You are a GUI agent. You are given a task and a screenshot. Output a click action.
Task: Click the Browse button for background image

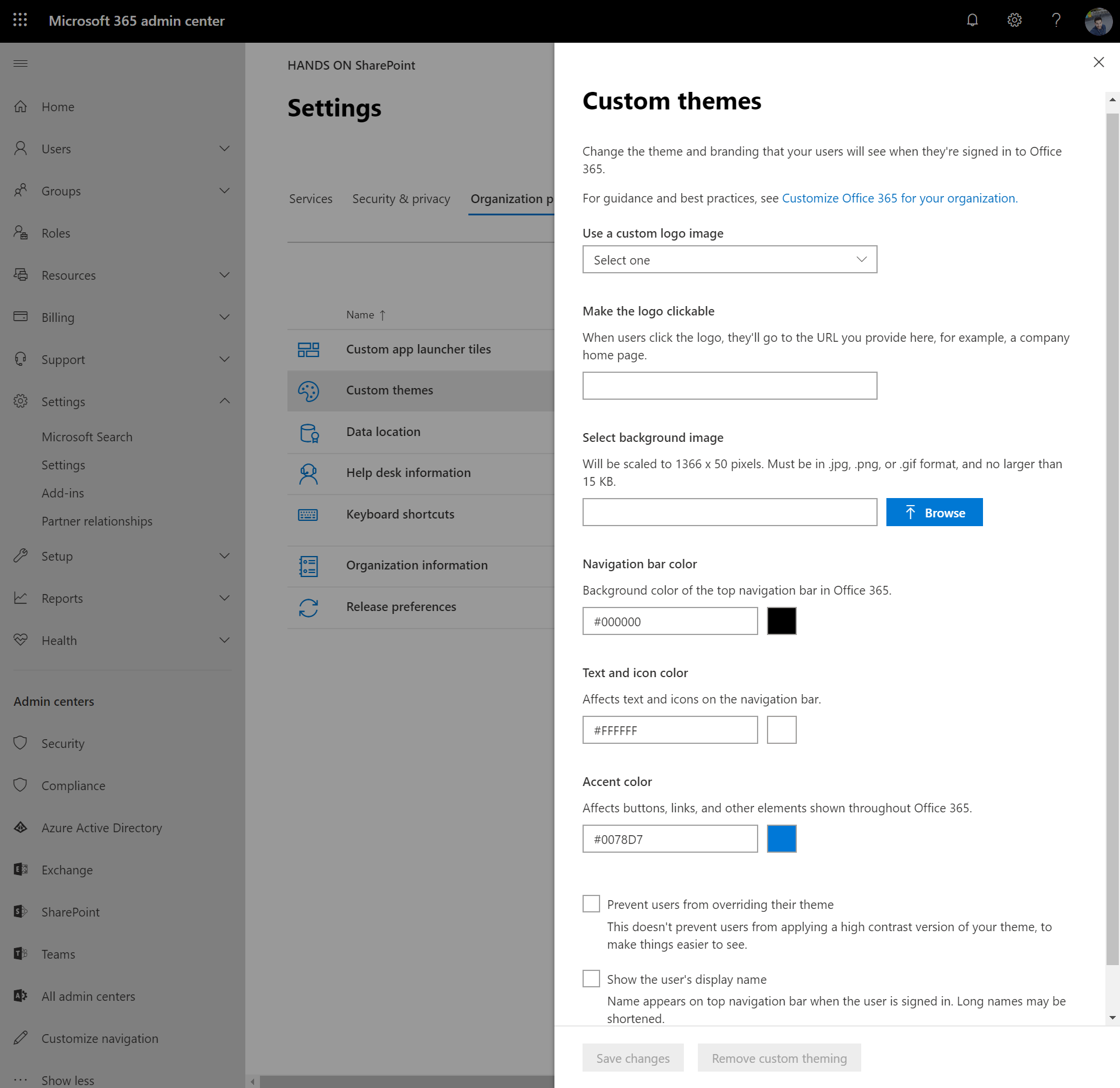[934, 513]
